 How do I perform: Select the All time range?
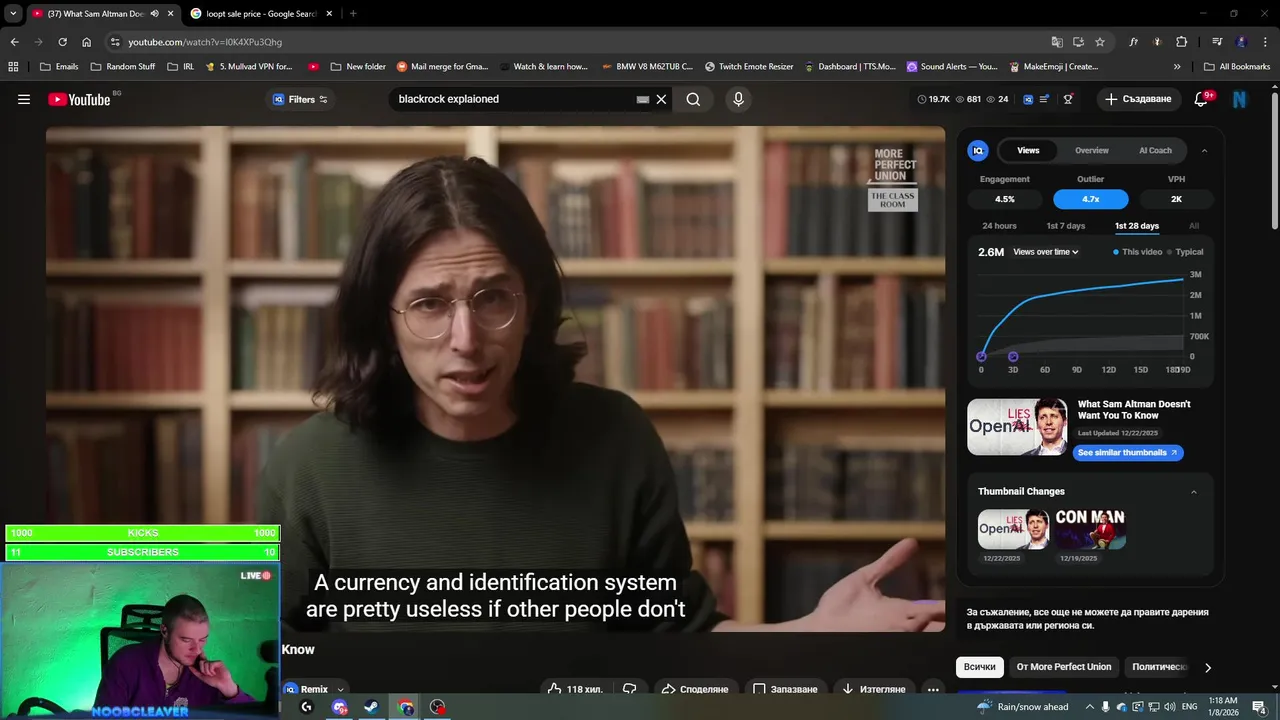[1194, 226]
